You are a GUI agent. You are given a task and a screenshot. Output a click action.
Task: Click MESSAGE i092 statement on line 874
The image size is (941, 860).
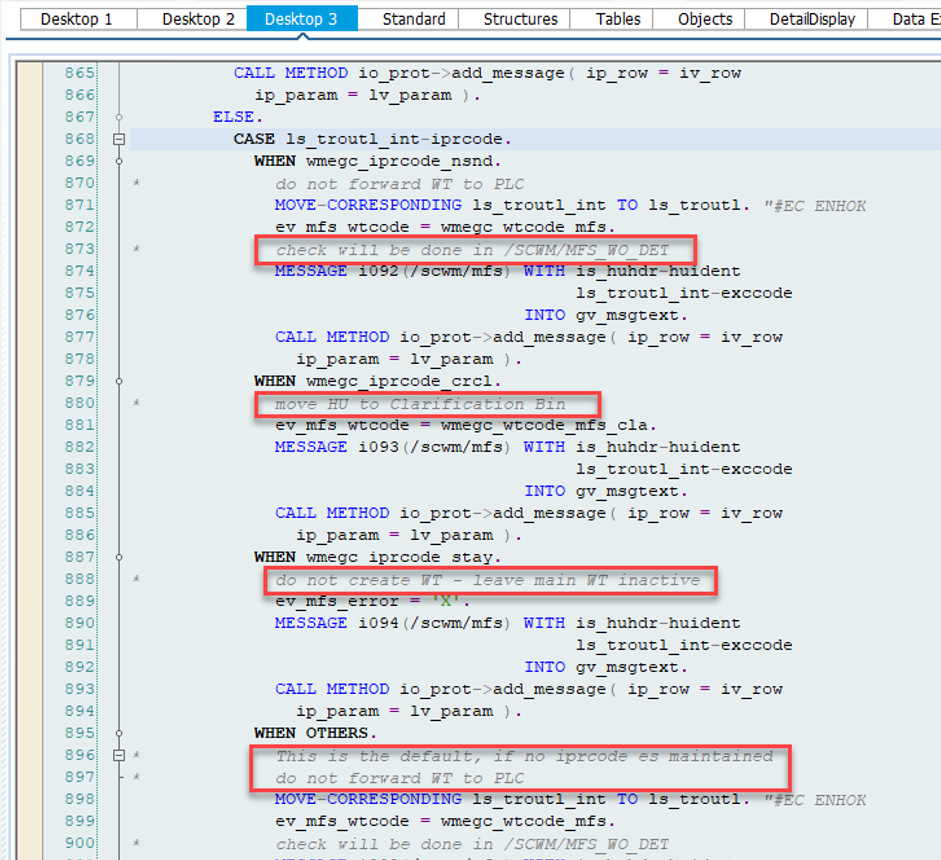pos(507,271)
